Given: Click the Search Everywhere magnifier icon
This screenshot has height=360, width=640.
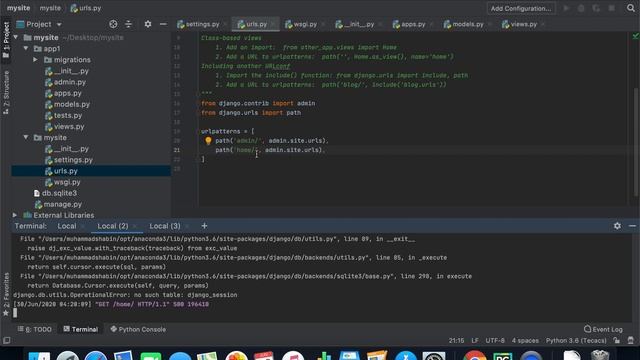Looking at the screenshot, I should click(x=631, y=8).
